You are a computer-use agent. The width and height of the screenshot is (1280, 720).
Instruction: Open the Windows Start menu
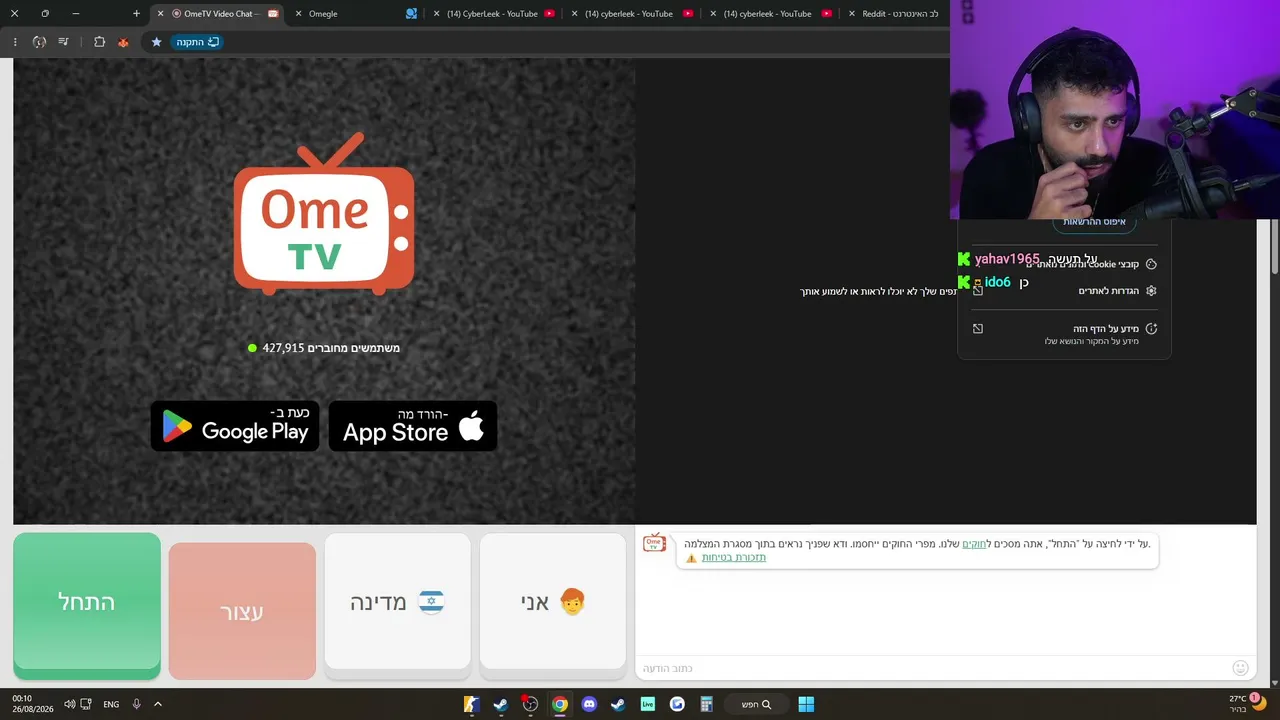coord(806,704)
